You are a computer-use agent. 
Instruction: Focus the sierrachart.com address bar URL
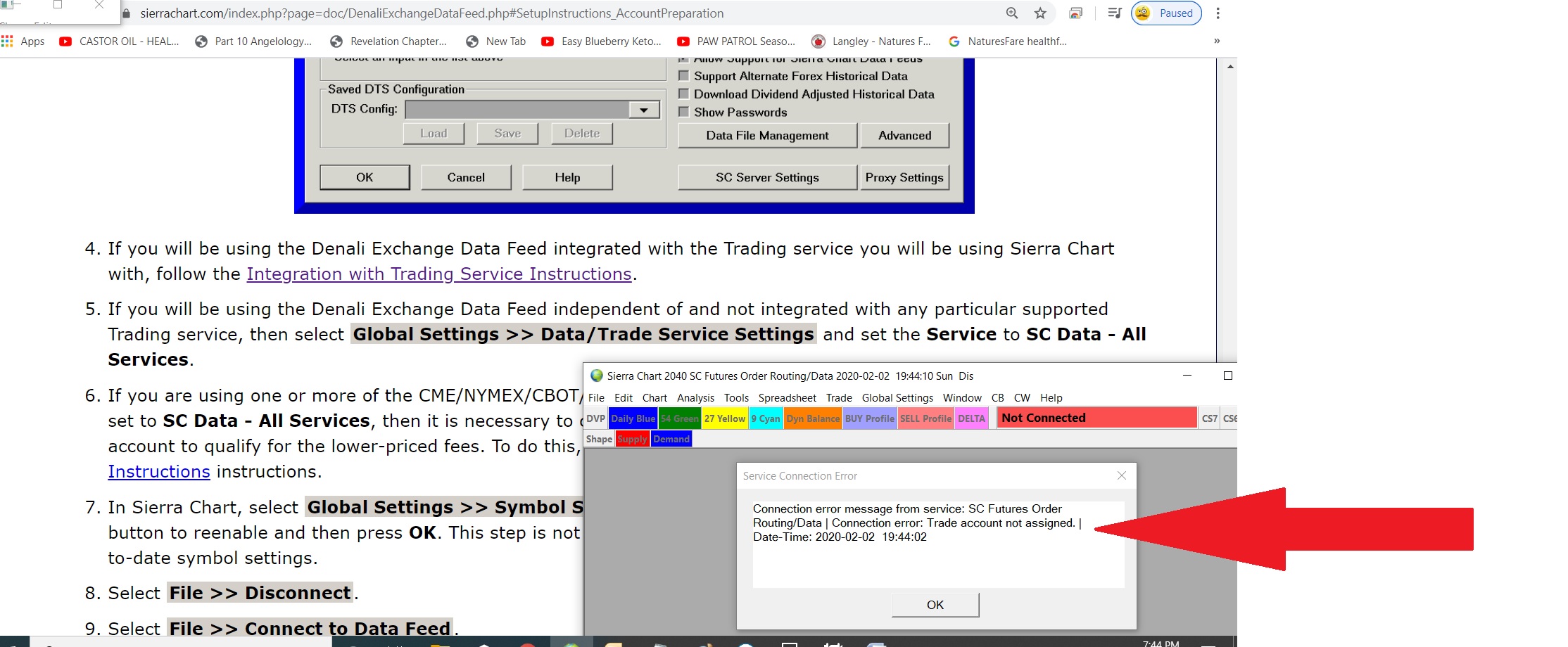coord(431,13)
